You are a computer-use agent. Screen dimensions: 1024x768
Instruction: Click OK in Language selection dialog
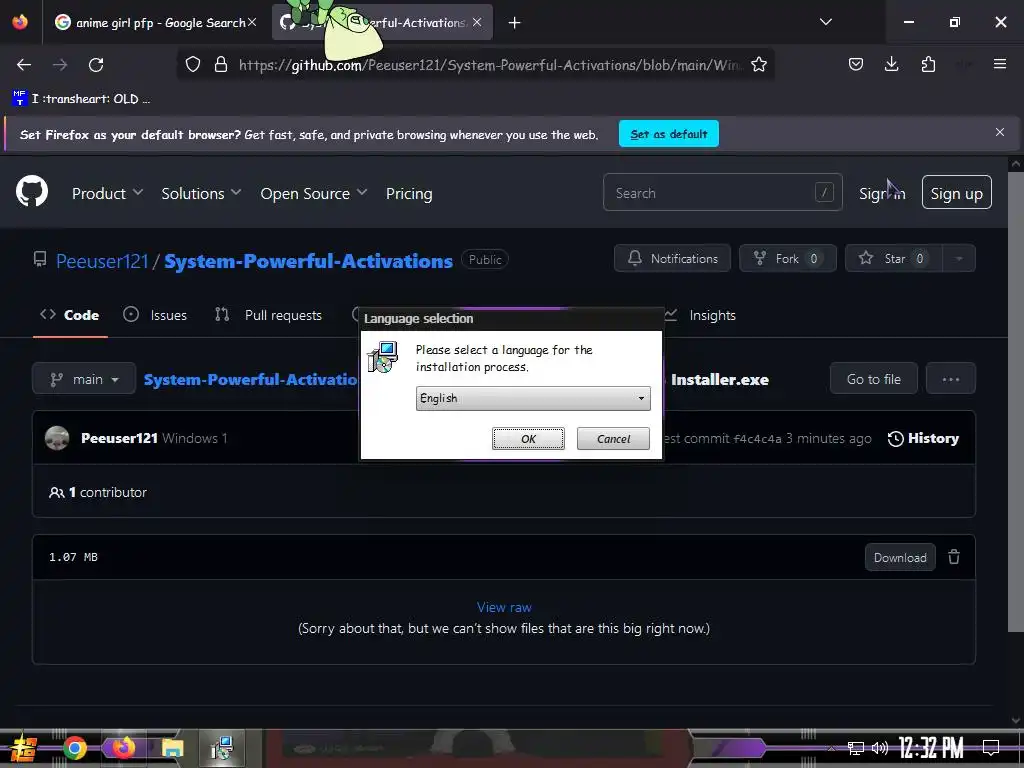[x=528, y=439]
